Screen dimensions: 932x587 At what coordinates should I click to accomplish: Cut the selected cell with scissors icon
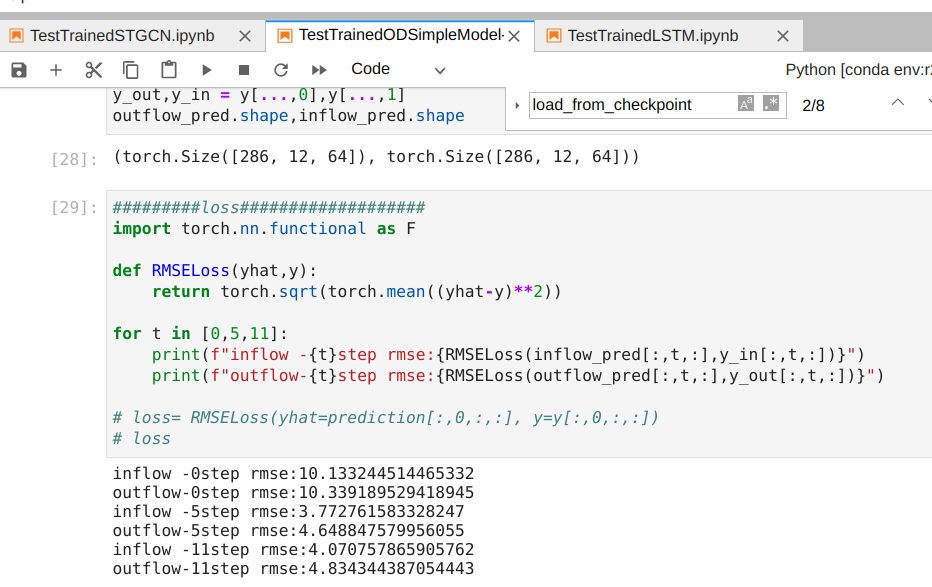click(x=94, y=70)
